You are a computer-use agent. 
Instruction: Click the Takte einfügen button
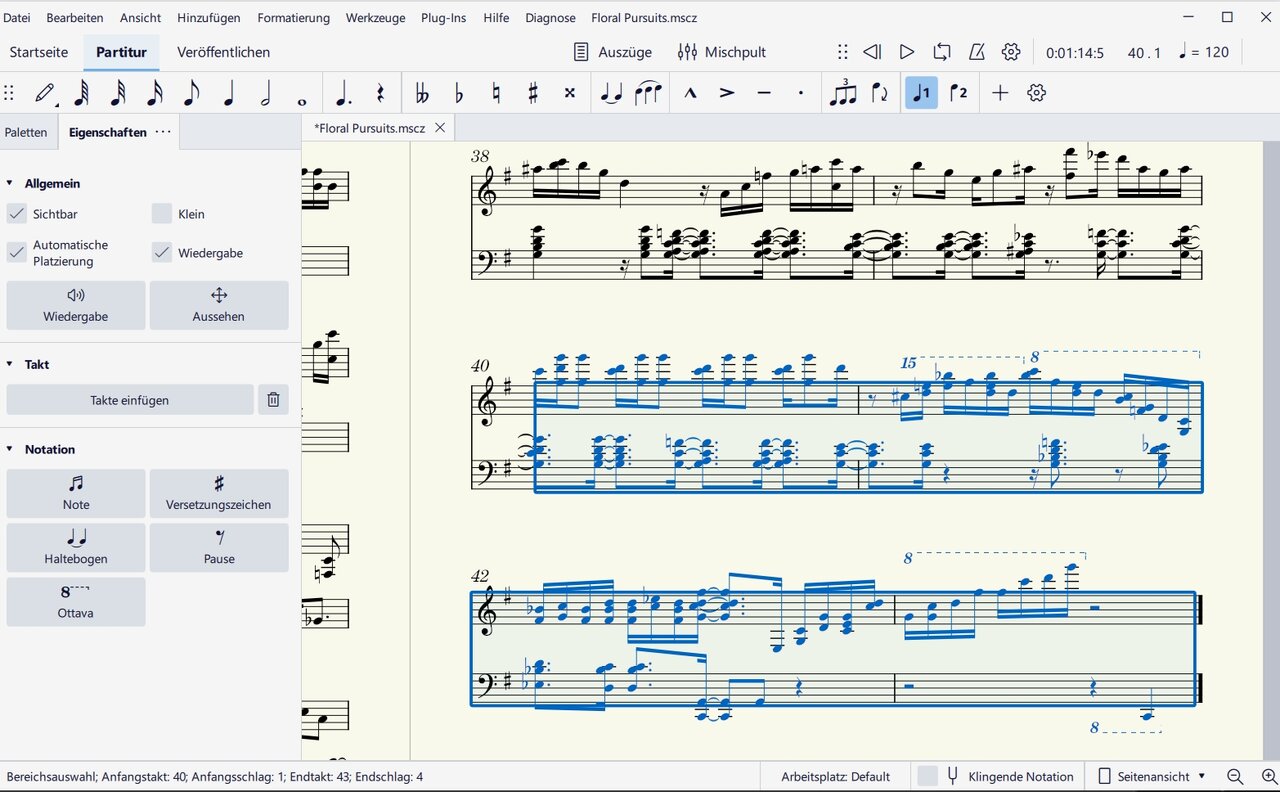[130, 400]
